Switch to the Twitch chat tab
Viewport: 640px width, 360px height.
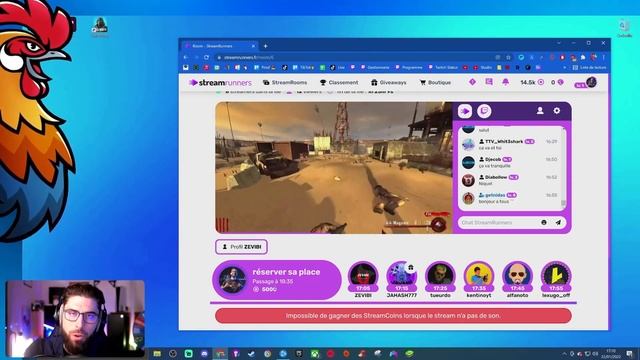click(484, 111)
